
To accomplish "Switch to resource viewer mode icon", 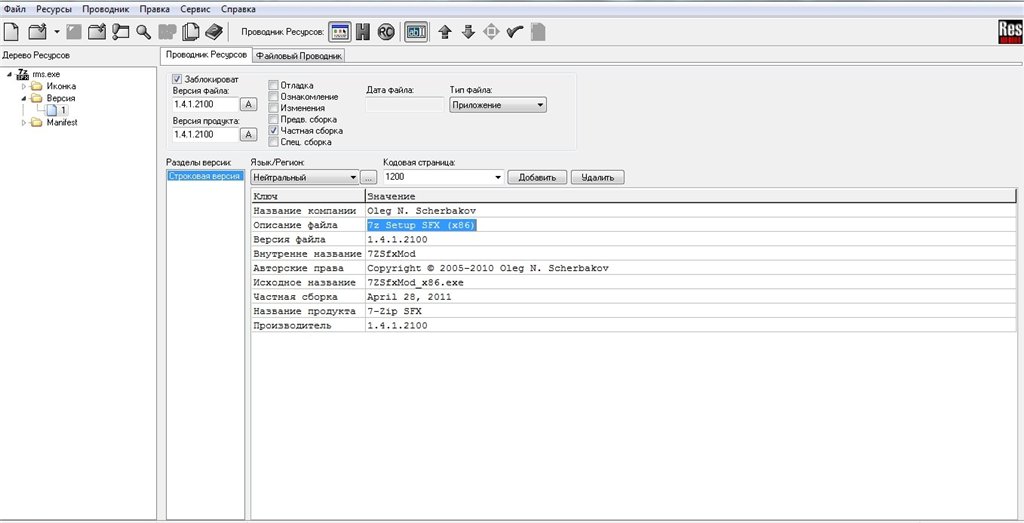I will click(340, 31).
